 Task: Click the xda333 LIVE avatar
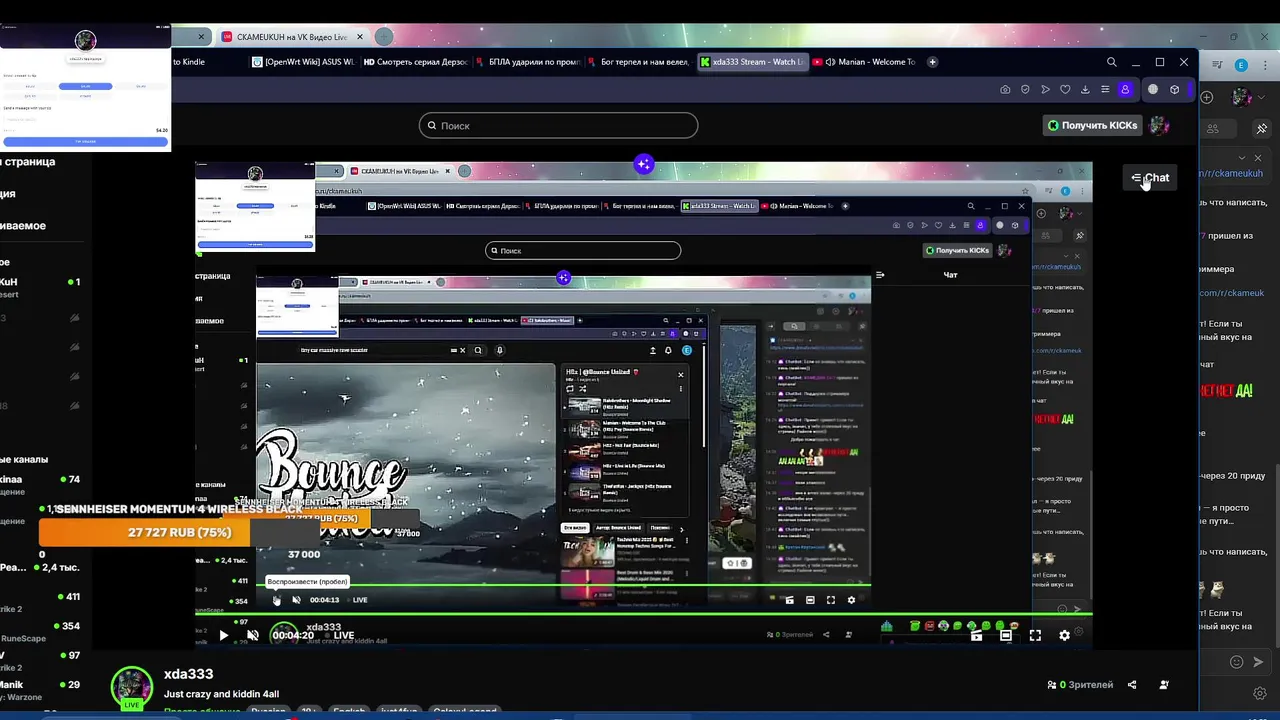131,687
